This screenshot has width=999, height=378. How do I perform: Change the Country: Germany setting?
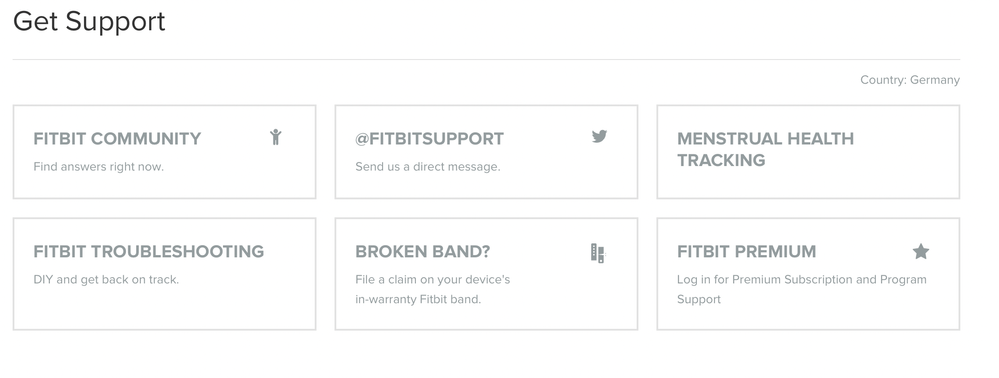910,80
